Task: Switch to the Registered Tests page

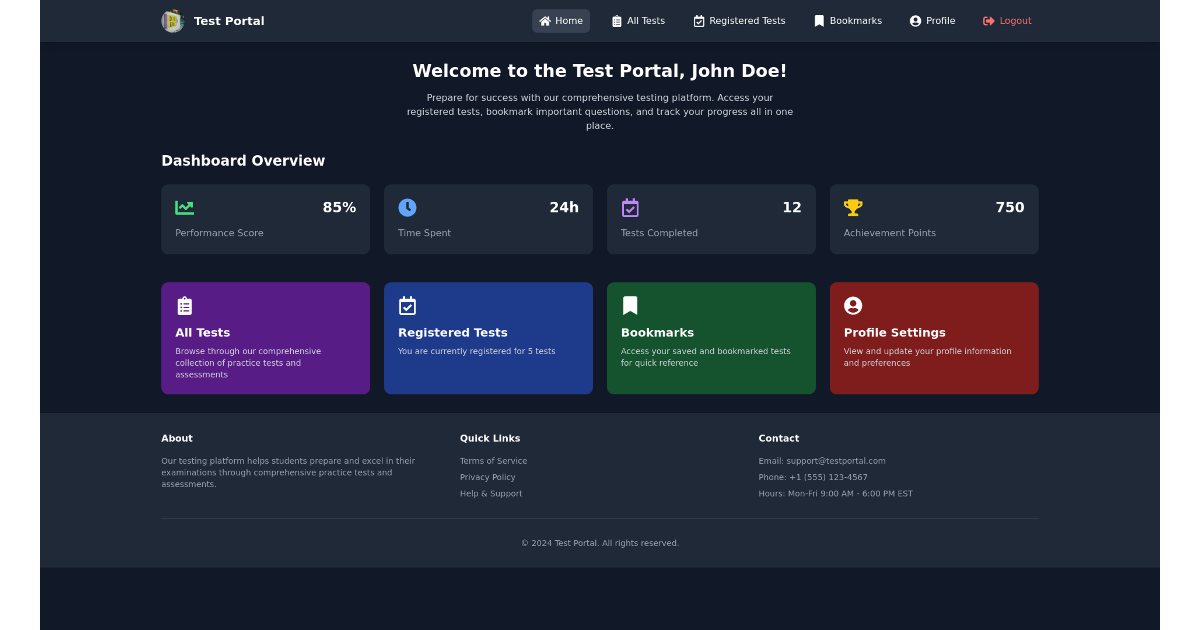Action: click(740, 20)
